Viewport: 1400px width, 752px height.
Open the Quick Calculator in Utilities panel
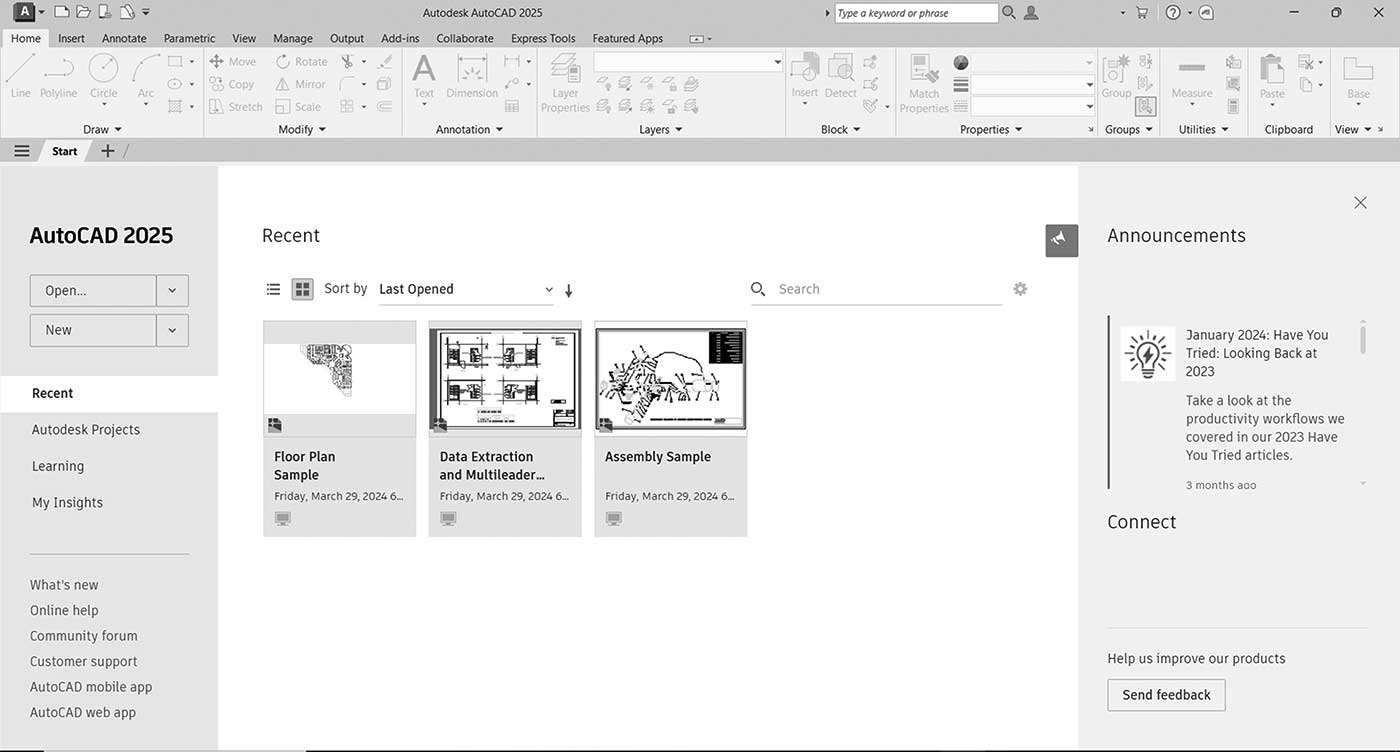click(x=1233, y=106)
